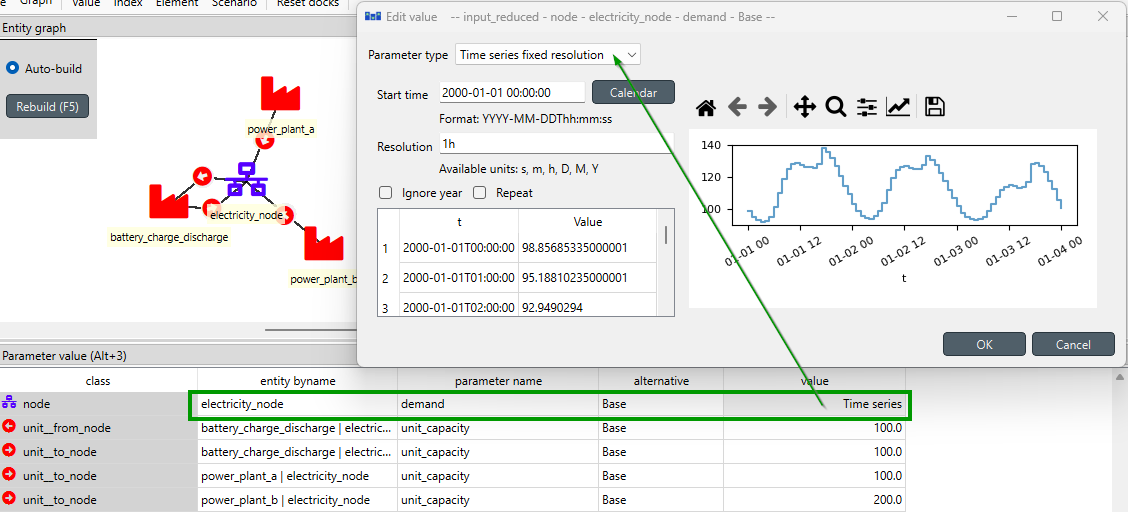1128x512 pixels.
Task: Open the Scenario menu
Action: pyautogui.click(x=234, y=4)
